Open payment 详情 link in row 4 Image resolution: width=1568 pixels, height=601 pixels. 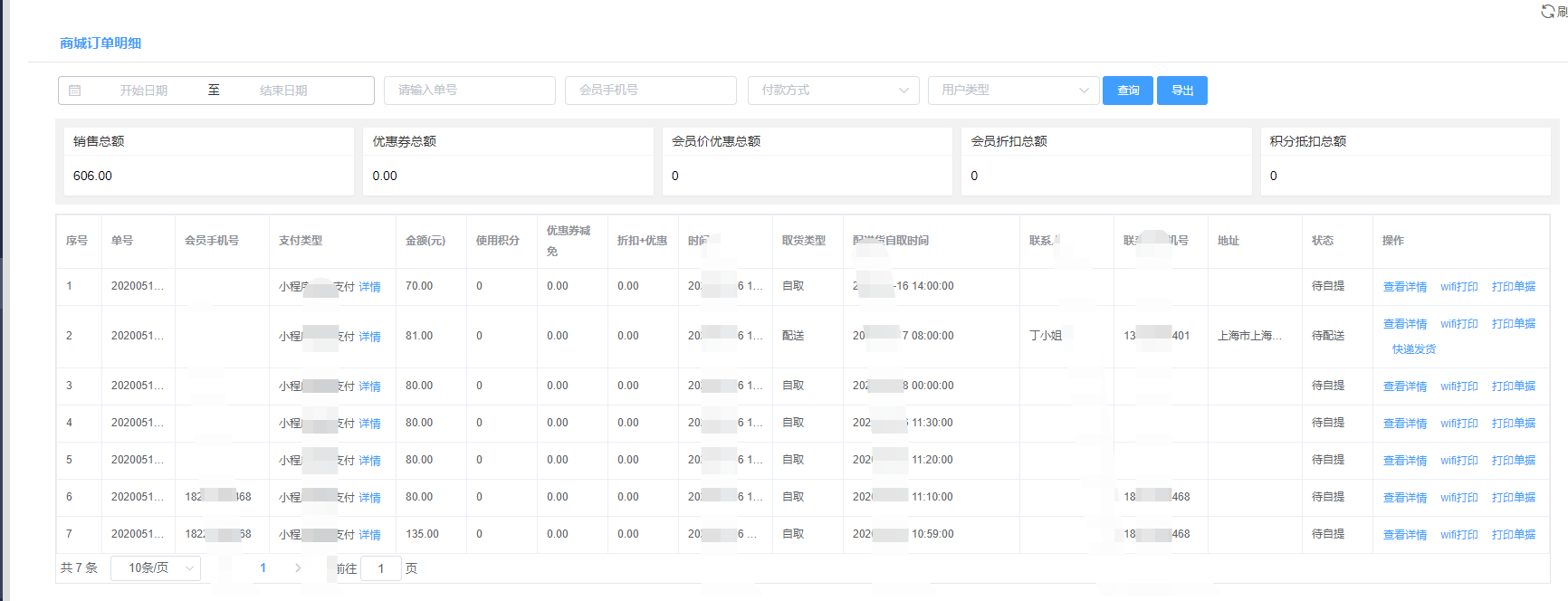pos(369,424)
